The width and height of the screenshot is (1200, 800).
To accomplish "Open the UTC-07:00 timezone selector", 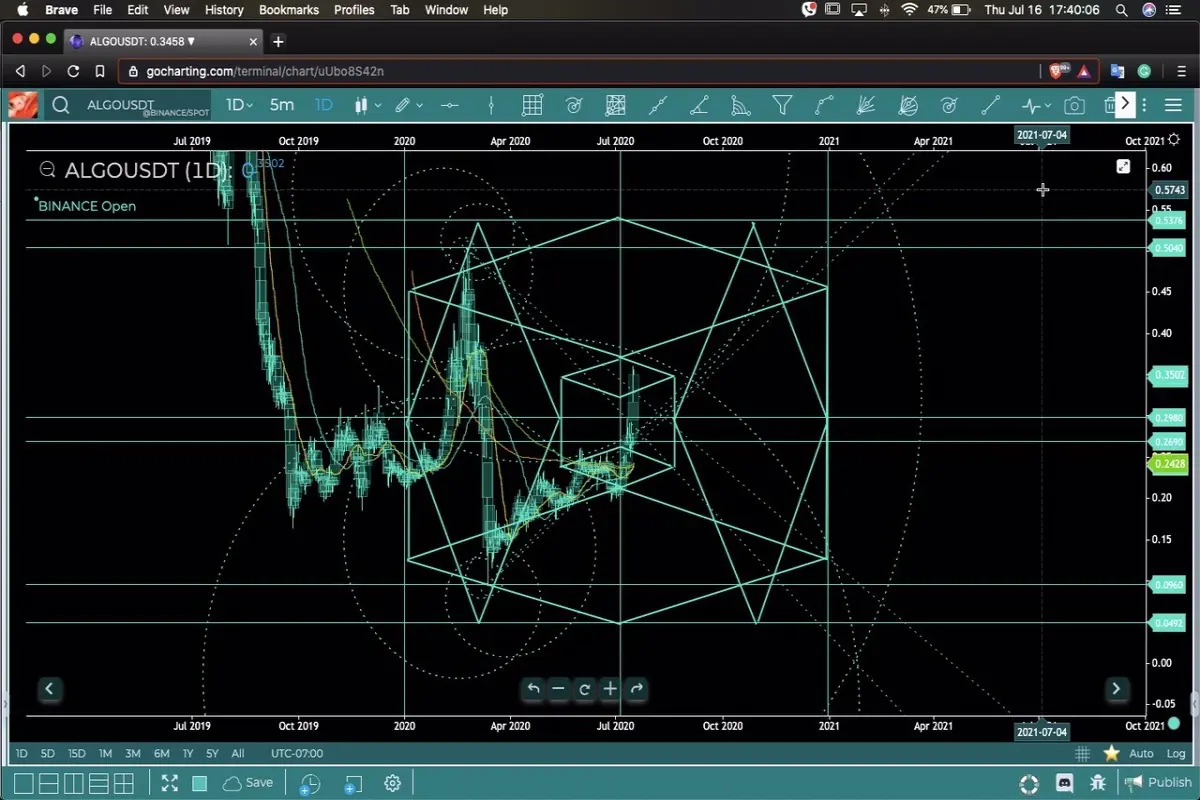I will click(x=297, y=754).
